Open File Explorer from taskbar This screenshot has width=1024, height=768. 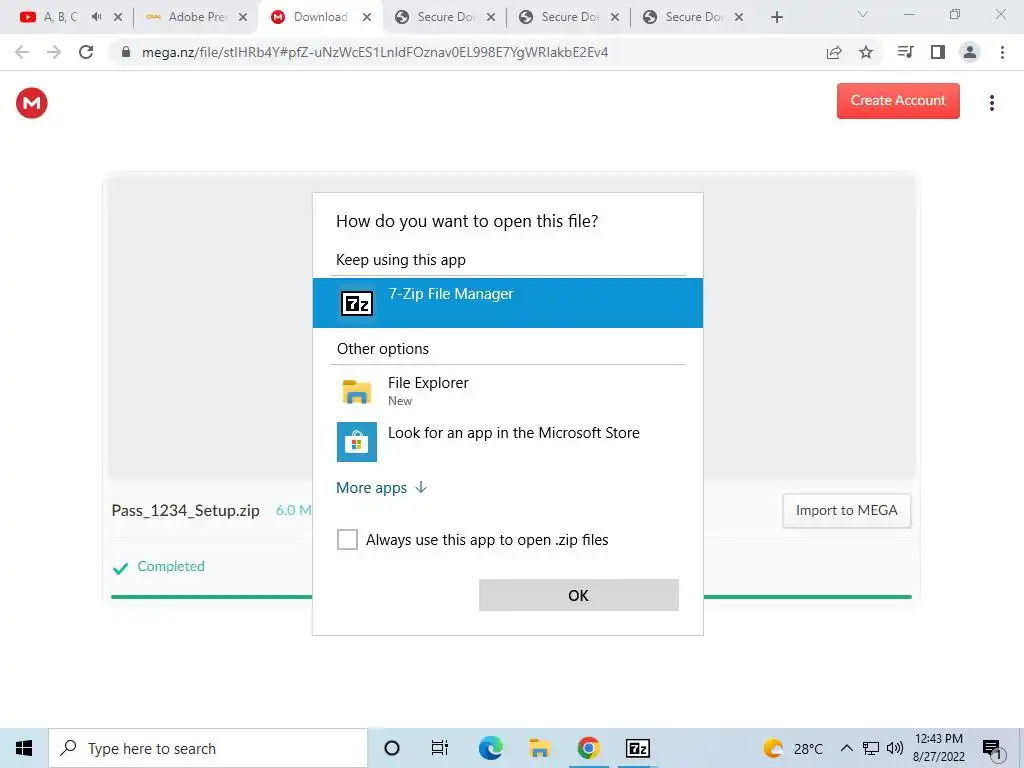click(x=539, y=748)
